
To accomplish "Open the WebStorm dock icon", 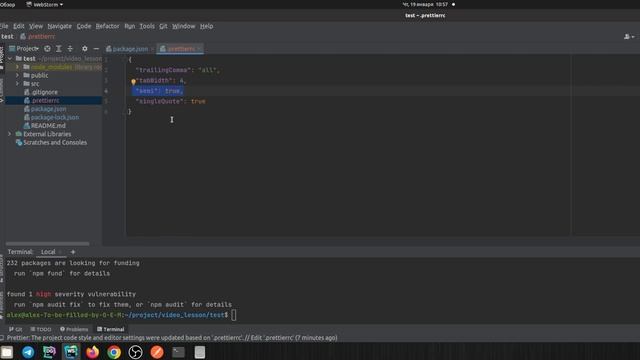I will [x=71, y=352].
